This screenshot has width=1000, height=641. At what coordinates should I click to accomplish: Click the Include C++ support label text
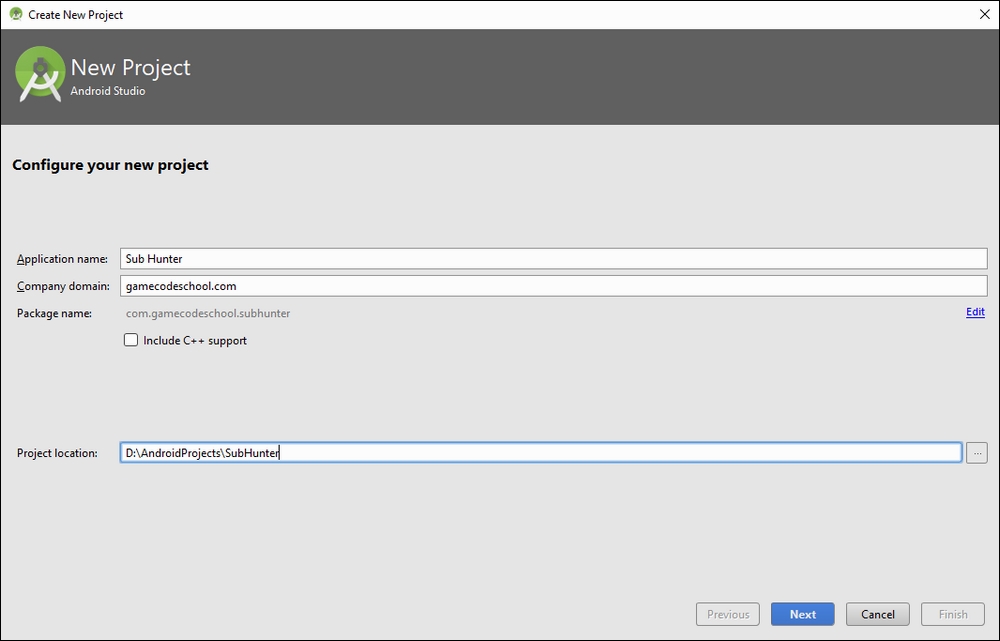pos(196,339)
